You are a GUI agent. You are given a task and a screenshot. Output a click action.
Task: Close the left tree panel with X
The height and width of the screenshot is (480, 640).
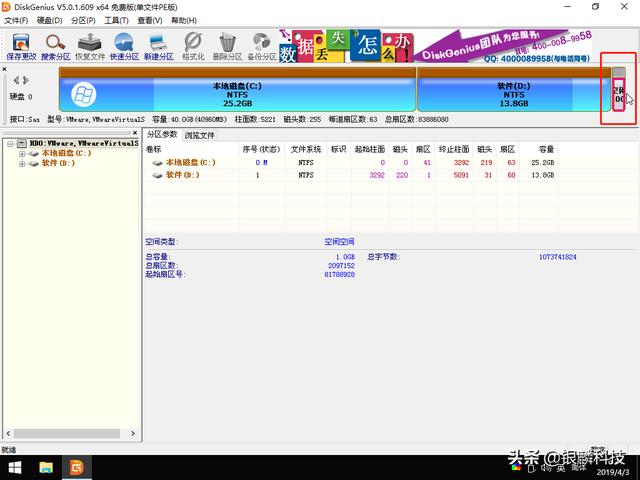tap(135, 133)
